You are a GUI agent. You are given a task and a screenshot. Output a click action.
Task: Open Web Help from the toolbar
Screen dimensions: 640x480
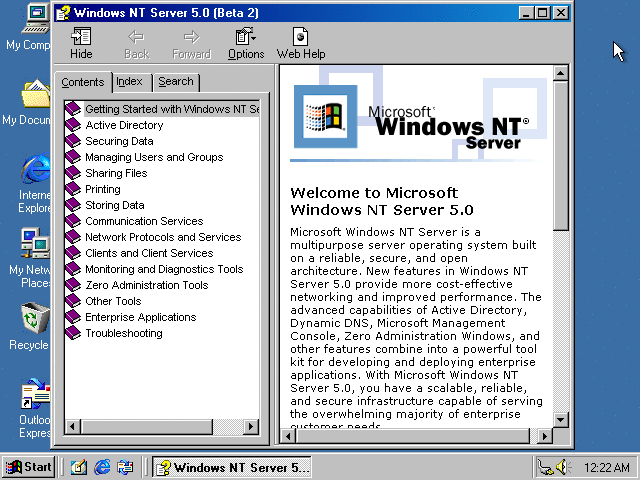301,43
